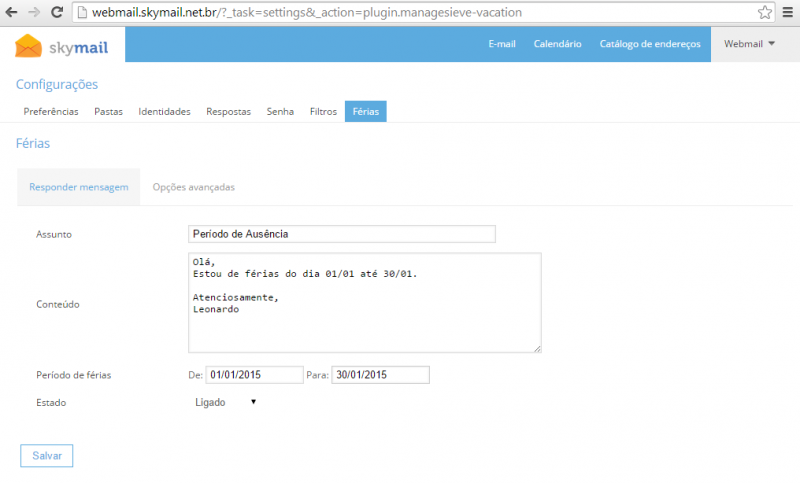Click the Assunto label
Screen dimensions: 800x483
(54, 234)
